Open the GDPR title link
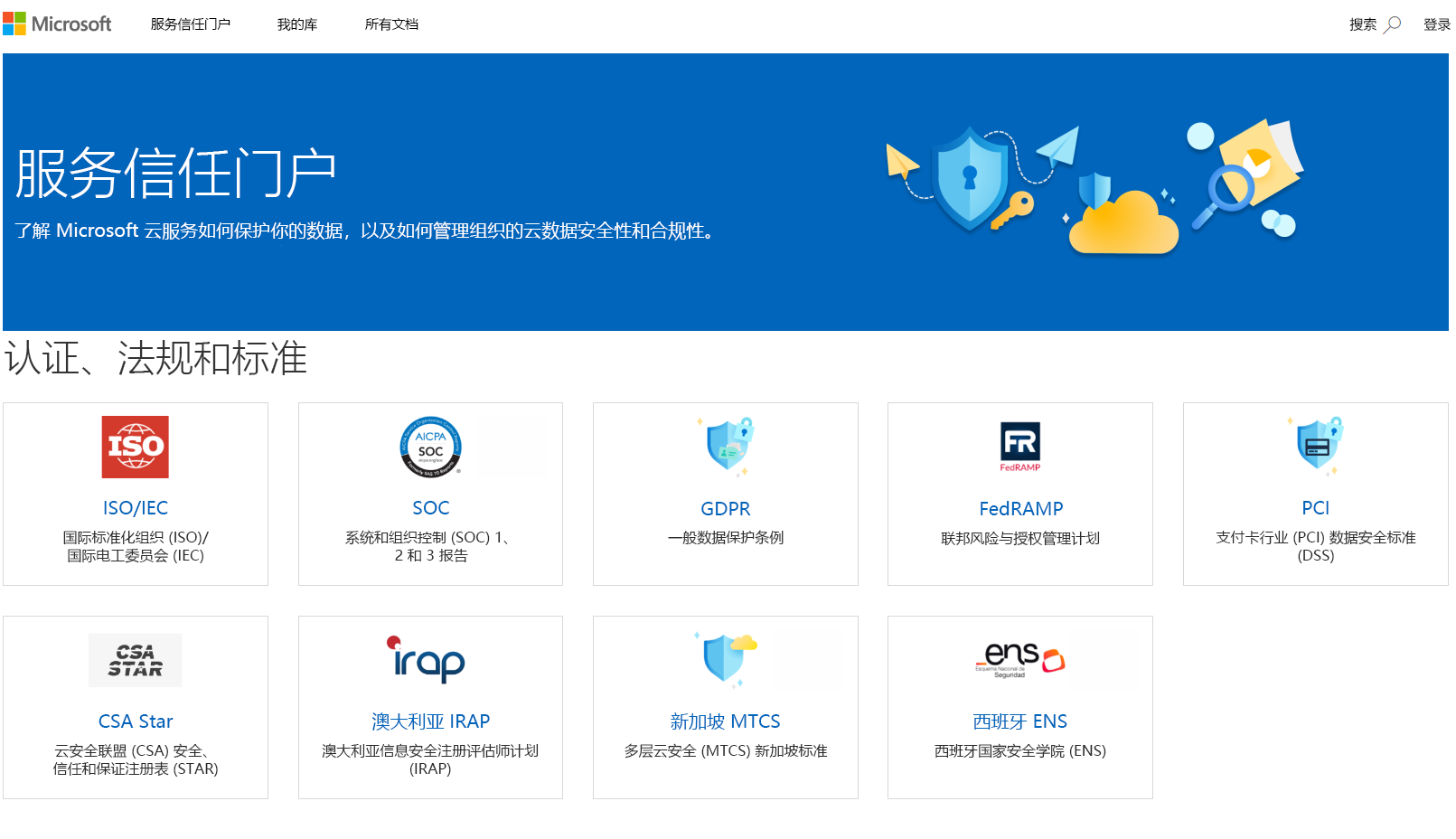Image resolution: width=1456 pixels, height=839 pixels. [x=726, y=509]
